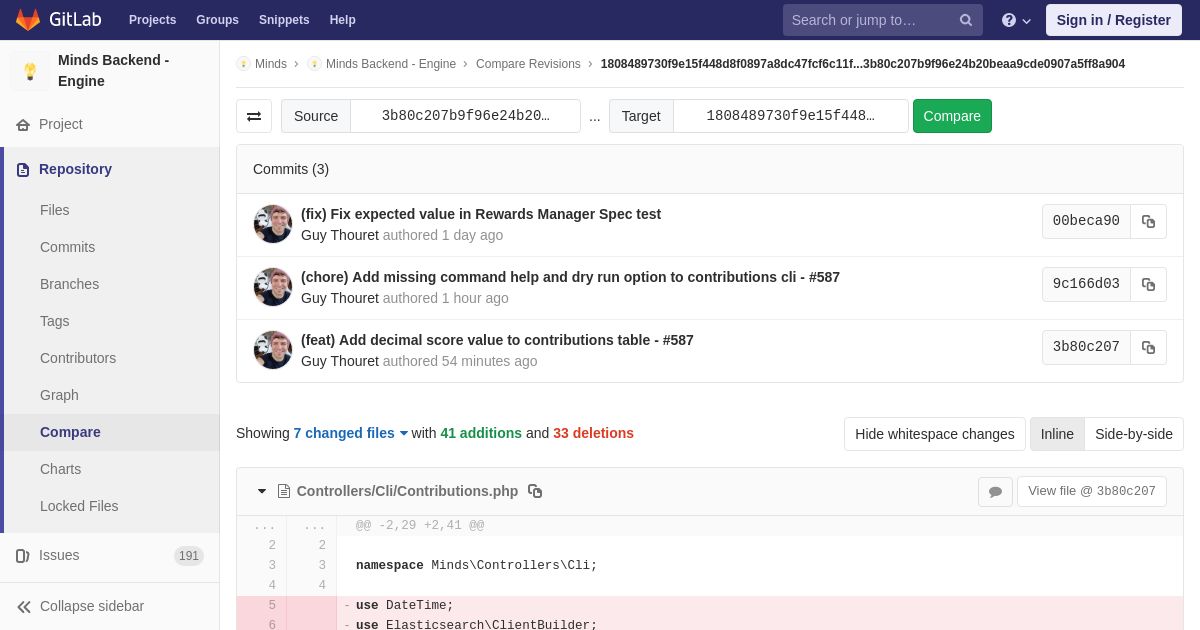Open author avatar for feat commit

pyautogui.click(x=273, y=350)
